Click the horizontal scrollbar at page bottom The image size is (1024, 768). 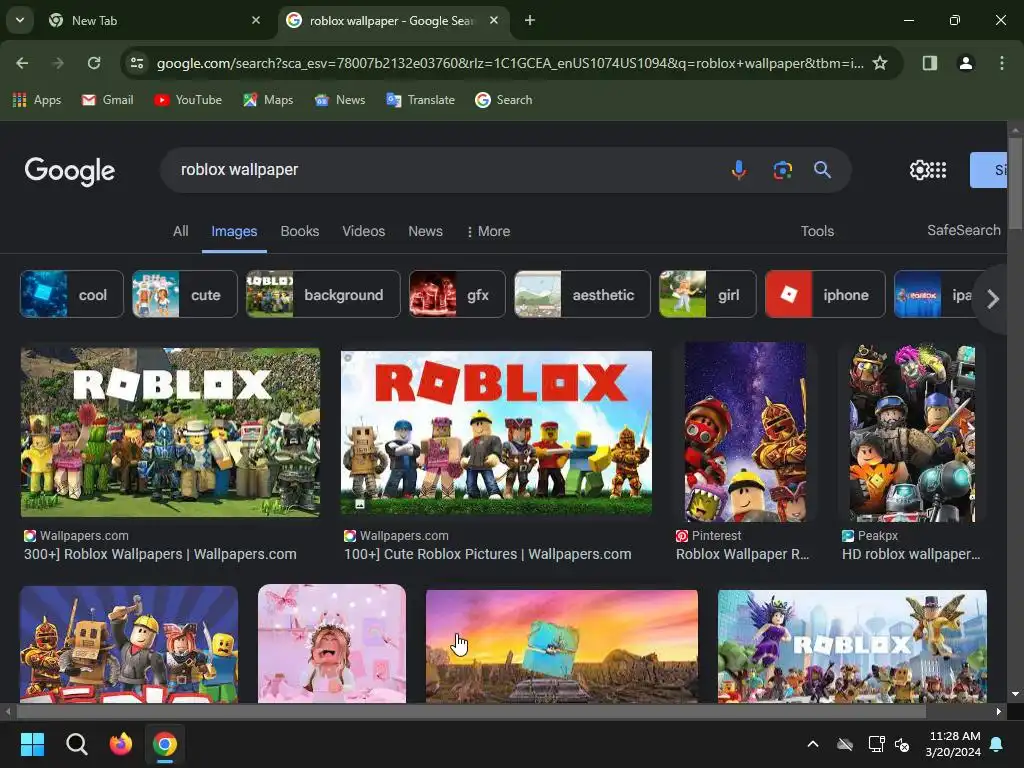point(470,711)
